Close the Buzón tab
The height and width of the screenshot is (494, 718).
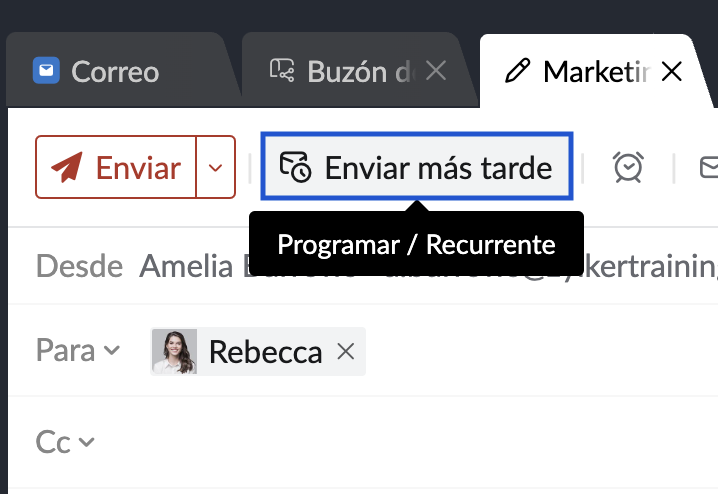click(x=436, y=71)
